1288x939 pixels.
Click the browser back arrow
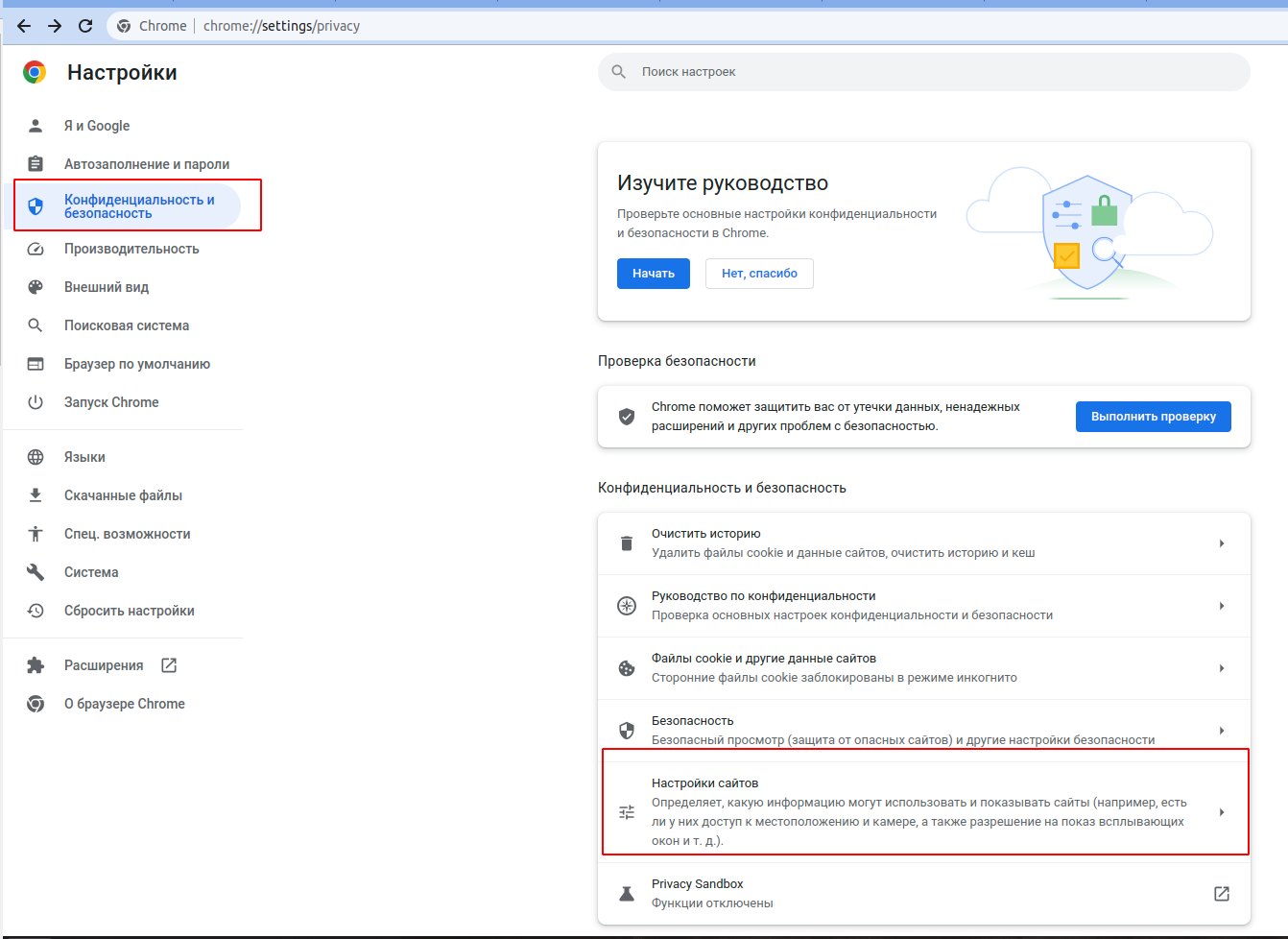click(24, 26)
